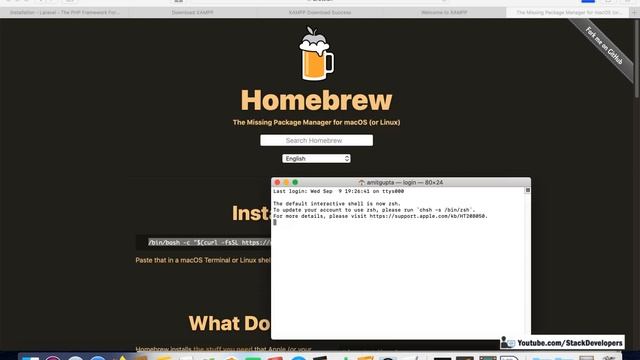
Task: Click the support.apple.com URL in Terminal
Action: coord(428,216)
